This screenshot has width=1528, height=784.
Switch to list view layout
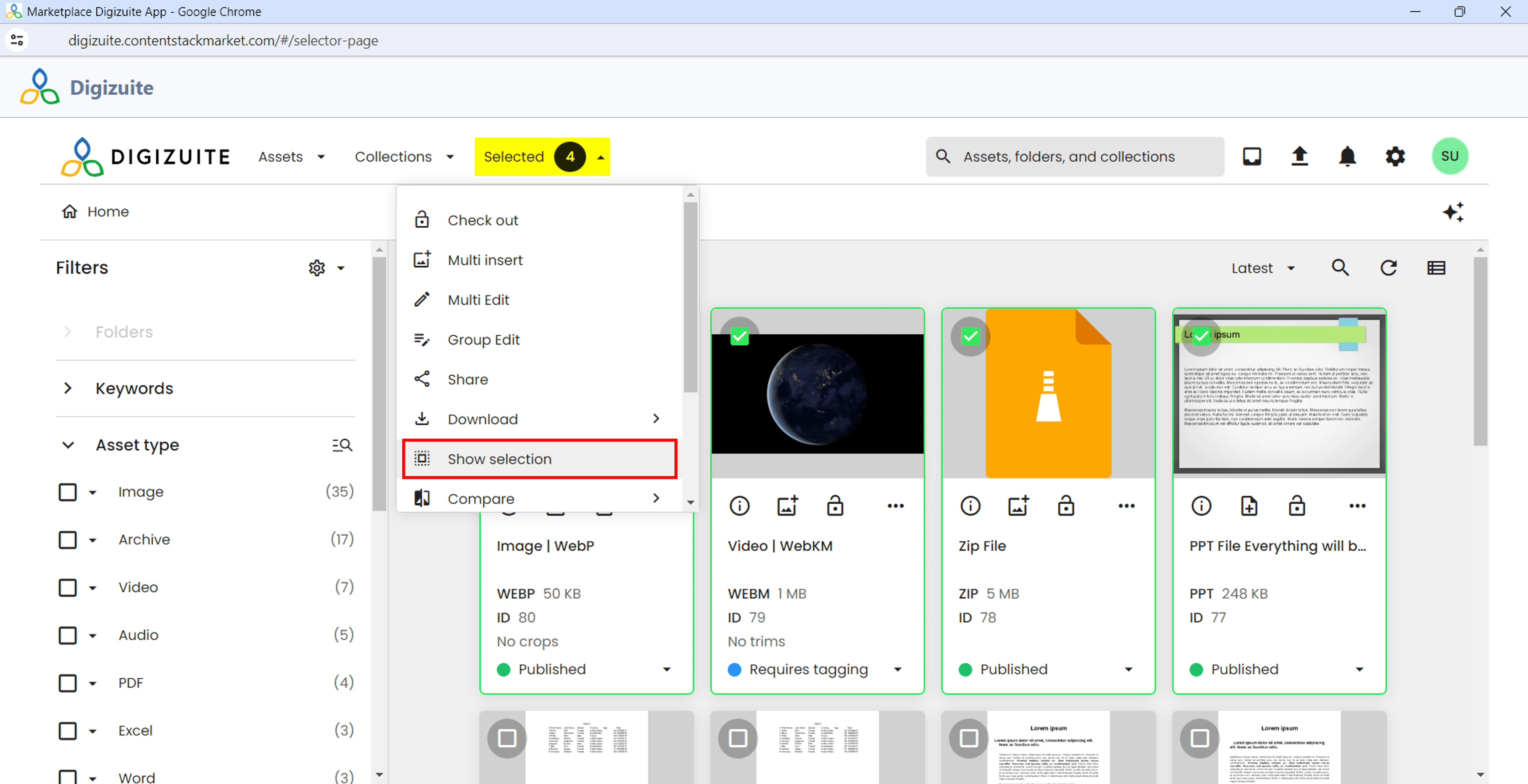tap(1436, 268)
